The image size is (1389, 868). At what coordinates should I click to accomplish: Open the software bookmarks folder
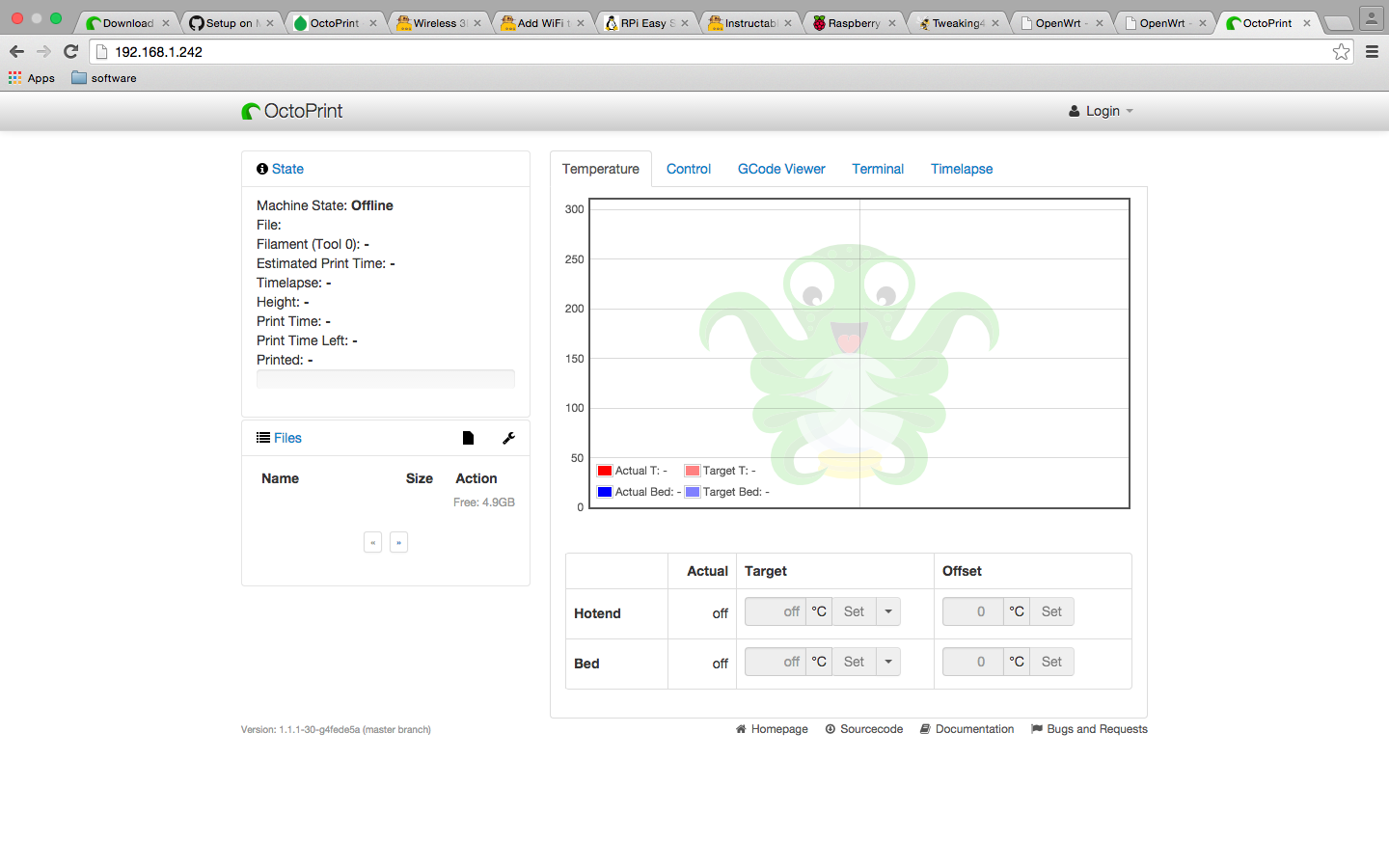coord(104,78)
